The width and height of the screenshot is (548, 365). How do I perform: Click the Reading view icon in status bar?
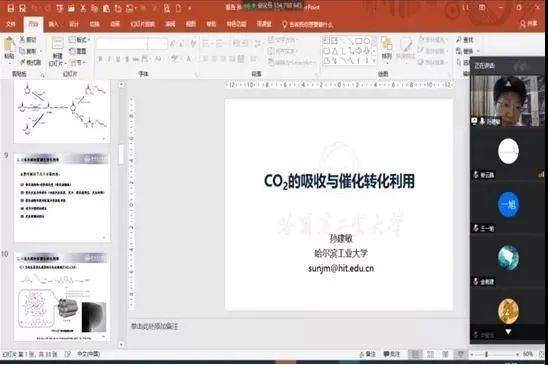[x=445, y=354]
